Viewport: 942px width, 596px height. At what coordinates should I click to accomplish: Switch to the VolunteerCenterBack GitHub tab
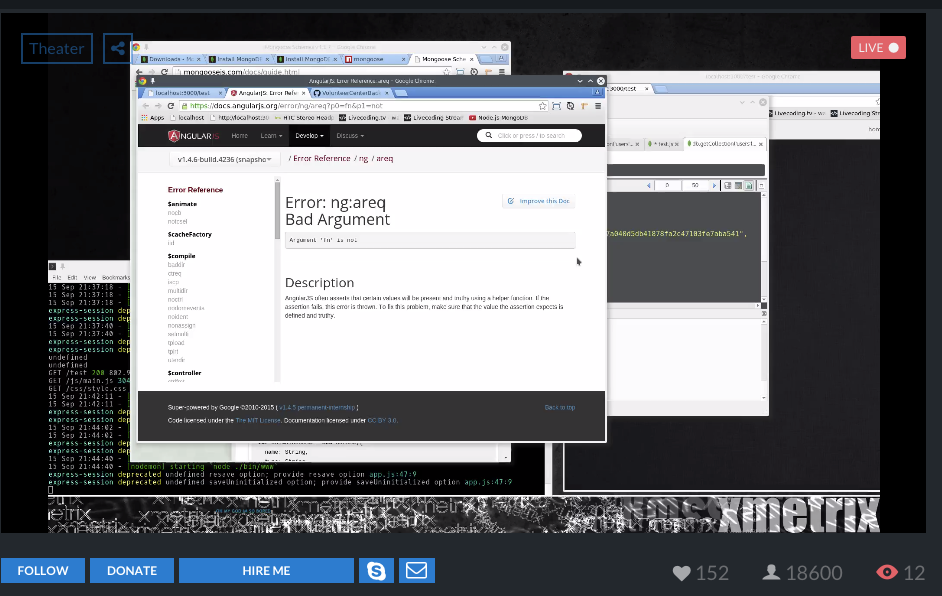tap(351, 93)
